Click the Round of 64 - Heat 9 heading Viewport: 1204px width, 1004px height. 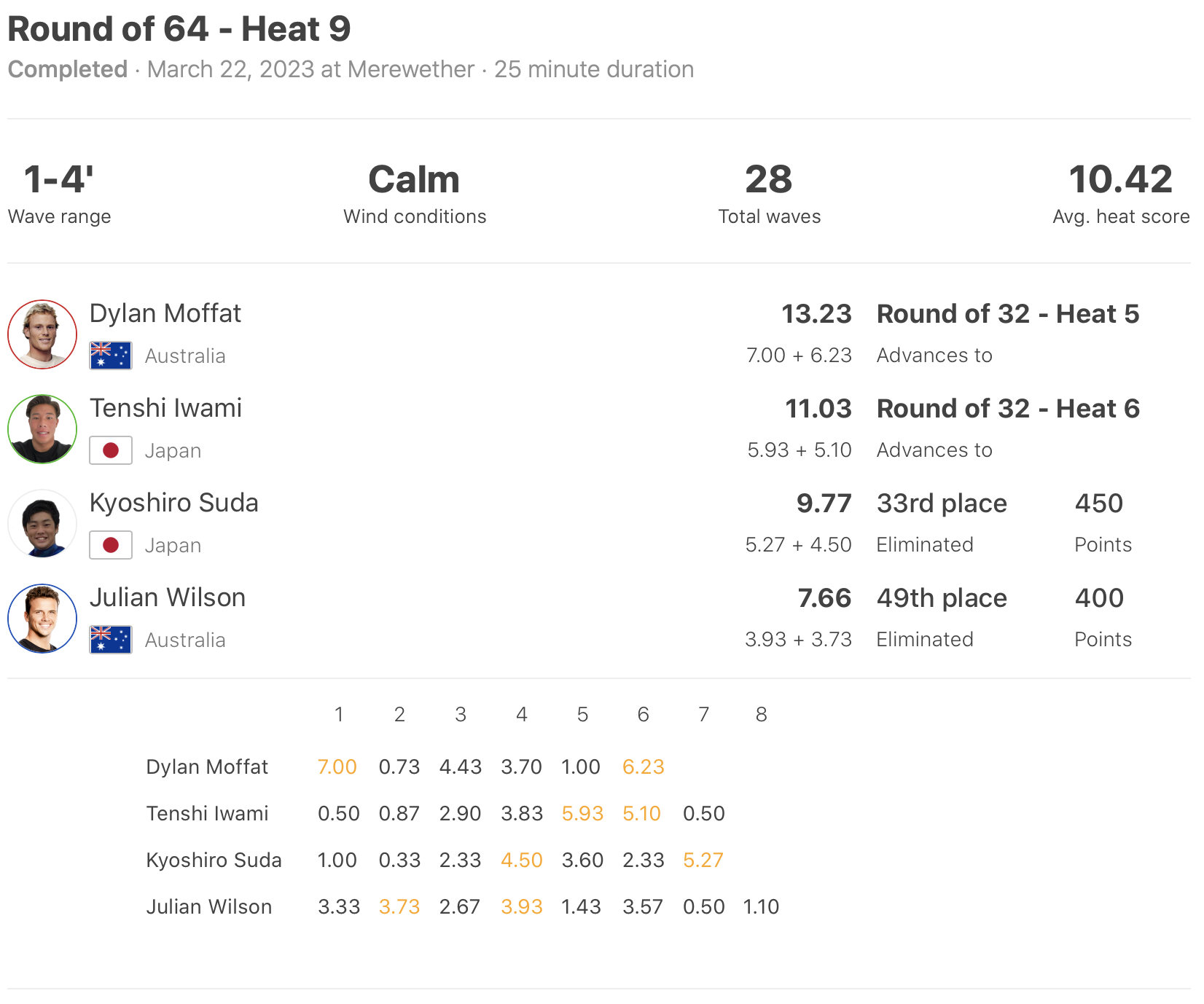point(179,29)
